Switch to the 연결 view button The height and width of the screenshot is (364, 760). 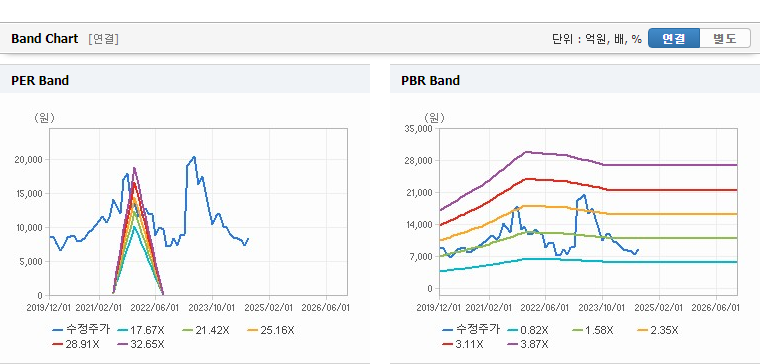(674, 38)
